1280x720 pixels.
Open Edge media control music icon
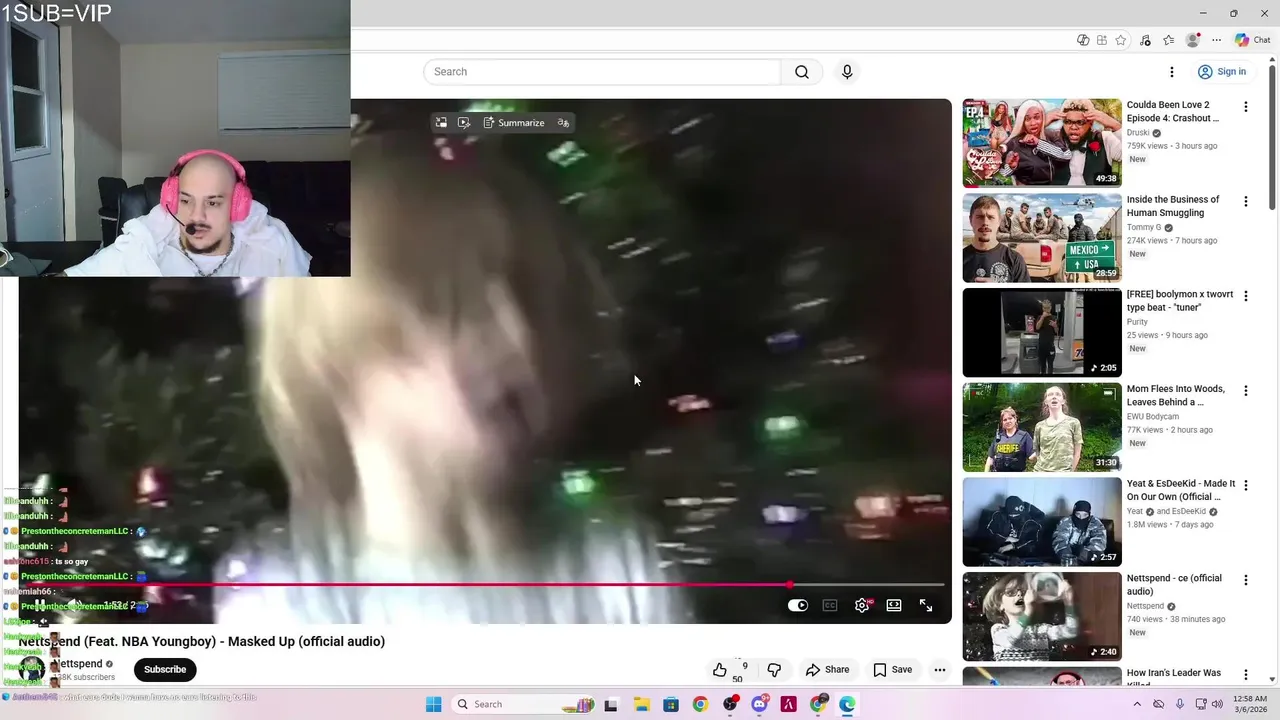point(1145,40)
